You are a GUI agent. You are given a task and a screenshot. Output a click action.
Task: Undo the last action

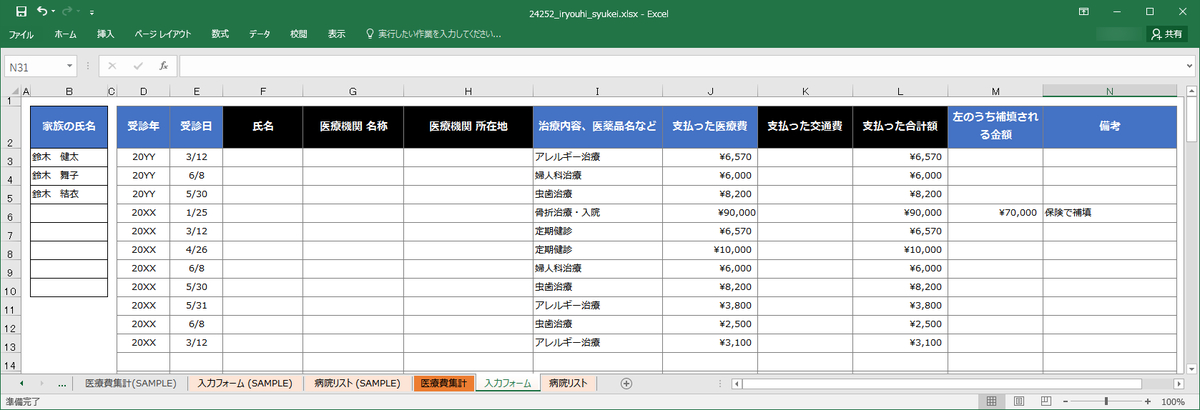(41, 12)
